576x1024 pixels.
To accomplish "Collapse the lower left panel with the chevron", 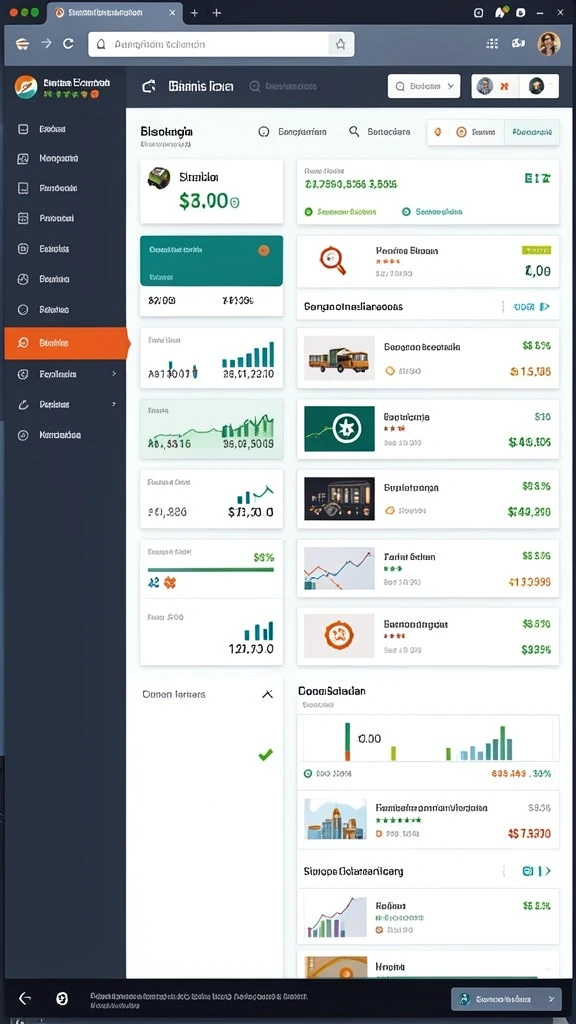I will (x=267, y=694).
